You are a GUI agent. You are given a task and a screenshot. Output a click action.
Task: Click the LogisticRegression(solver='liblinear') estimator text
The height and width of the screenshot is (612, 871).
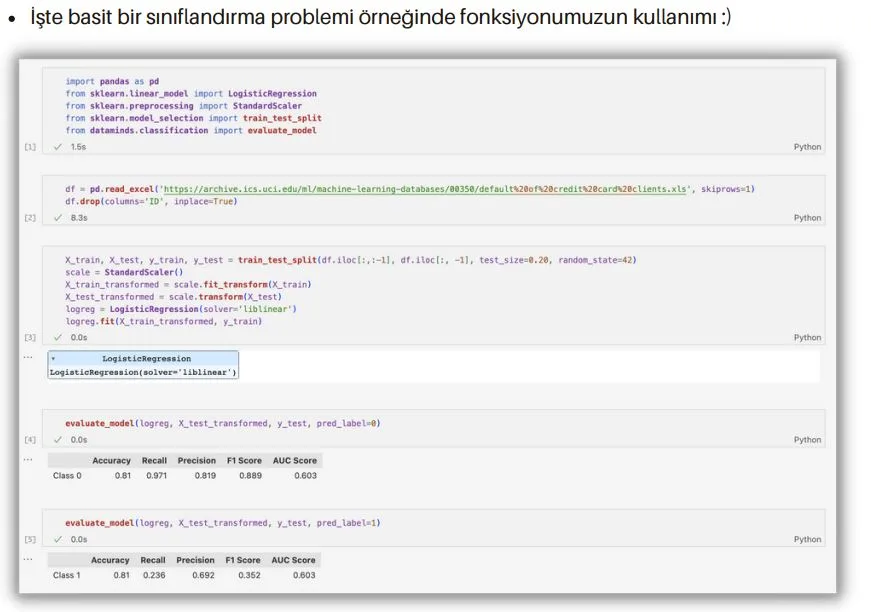tap(143, 372)
